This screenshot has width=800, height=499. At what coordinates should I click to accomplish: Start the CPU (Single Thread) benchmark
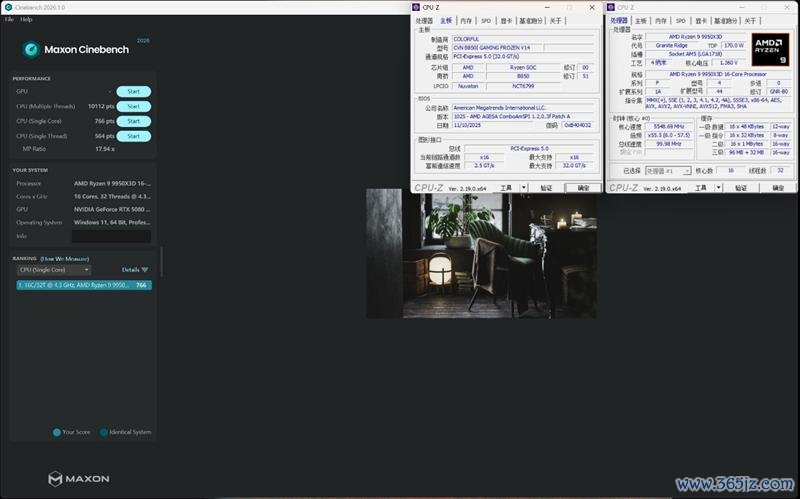(134, 136)
